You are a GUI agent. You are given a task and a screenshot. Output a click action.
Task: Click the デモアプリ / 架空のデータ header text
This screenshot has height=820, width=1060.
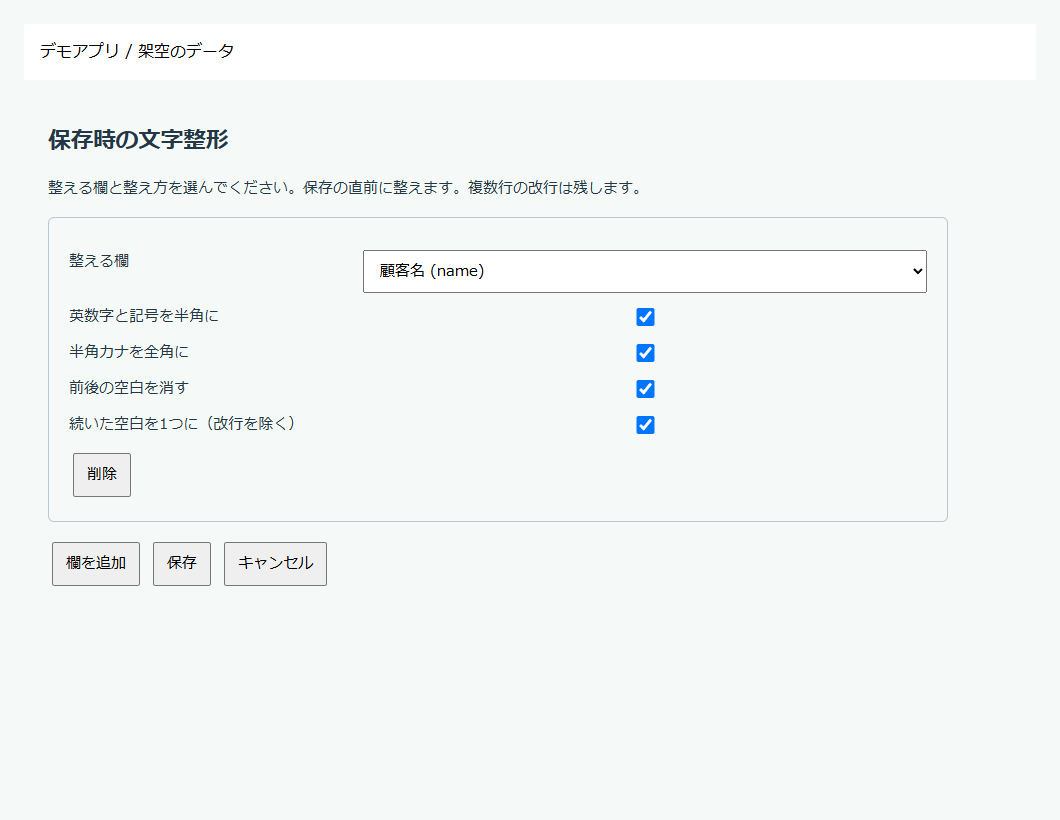pos(137,51)
